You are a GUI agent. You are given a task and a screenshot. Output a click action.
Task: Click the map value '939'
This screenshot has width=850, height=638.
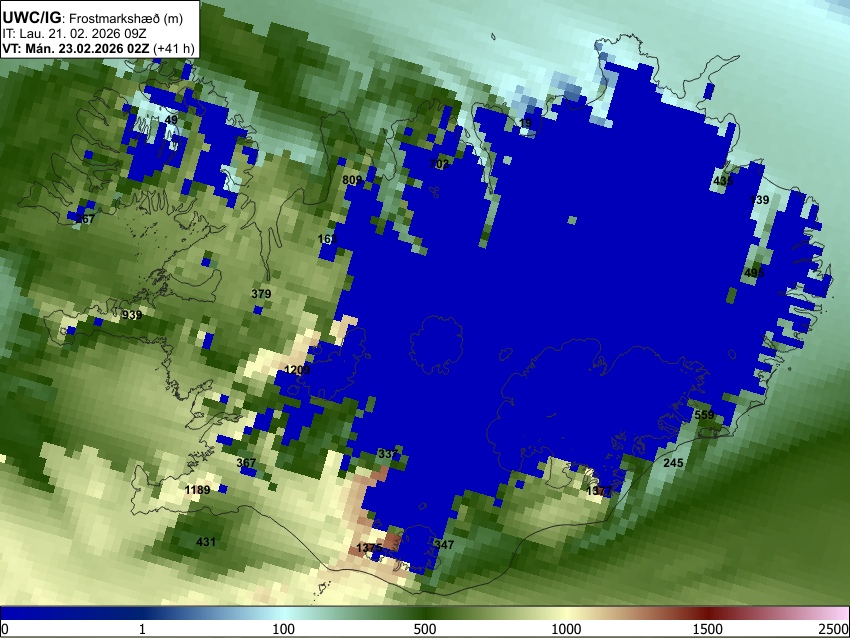tap(132, 315)
